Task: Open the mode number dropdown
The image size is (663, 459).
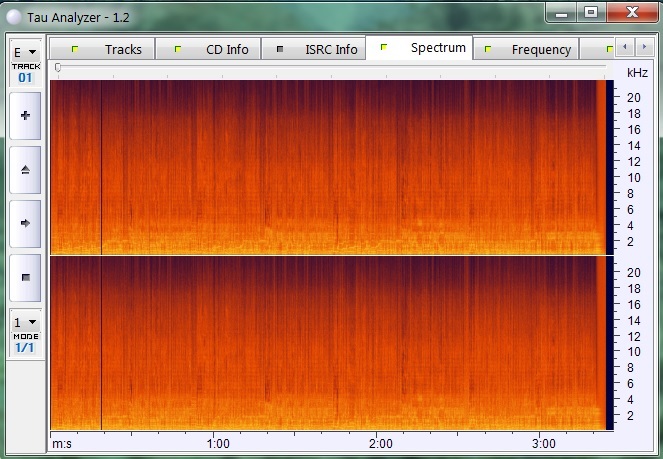Action: pos(25,322)
